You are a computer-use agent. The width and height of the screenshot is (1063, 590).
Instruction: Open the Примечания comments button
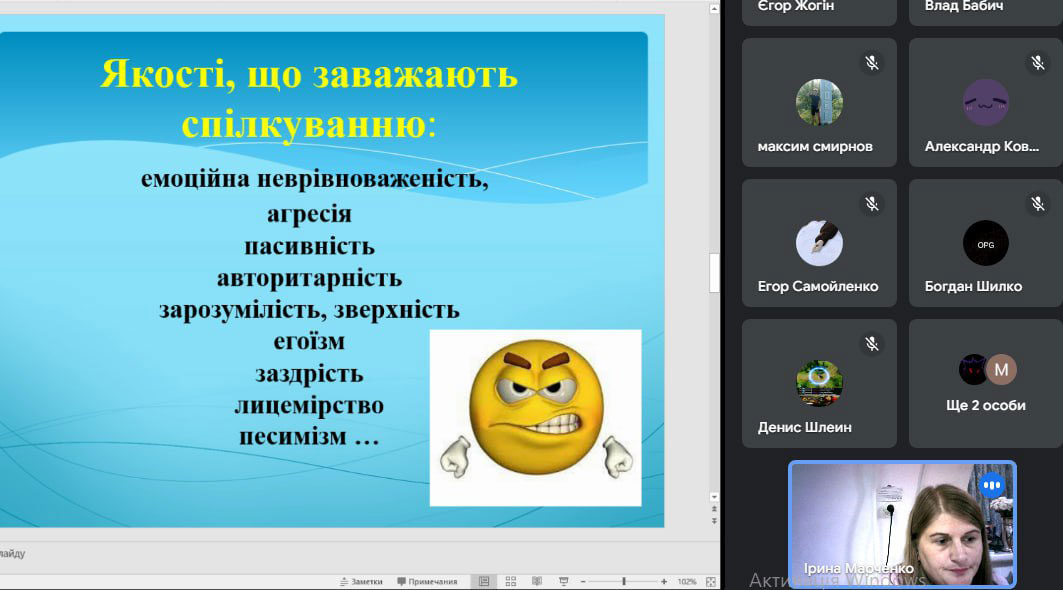(427, 581)
